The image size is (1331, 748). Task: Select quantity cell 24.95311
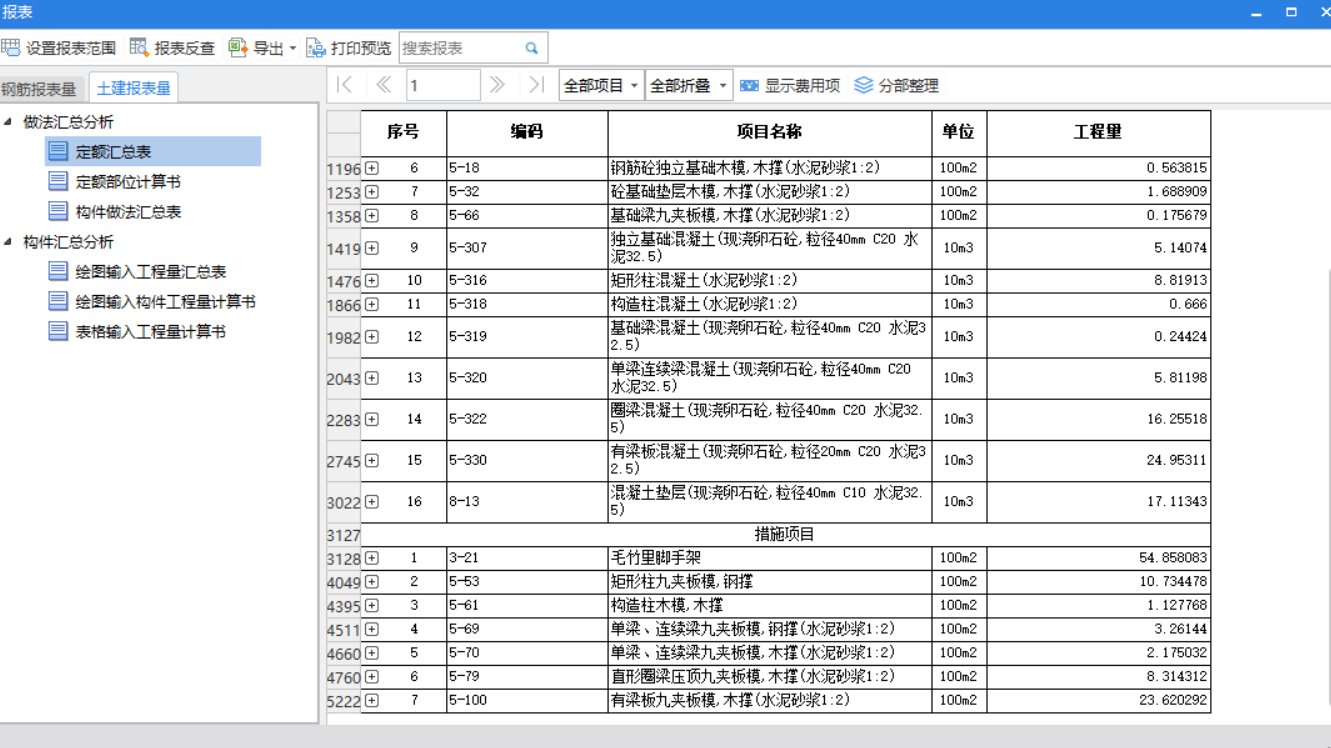click(1098, 461)
